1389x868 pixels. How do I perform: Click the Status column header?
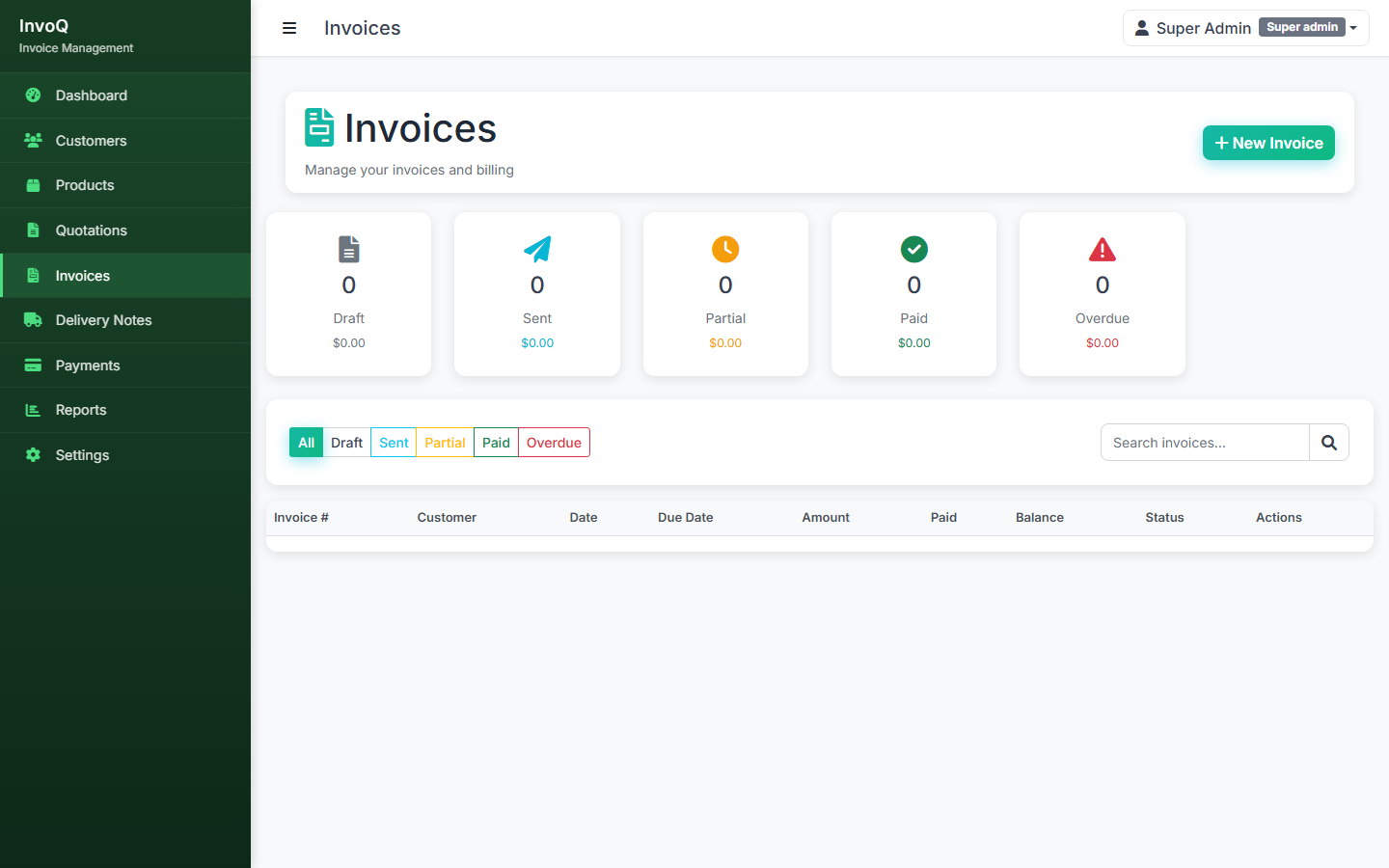[x=1164, y=518]
